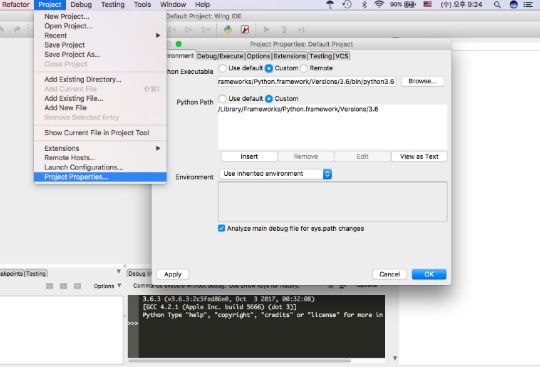Click the second indent toolbar icon

pos(188,30)
